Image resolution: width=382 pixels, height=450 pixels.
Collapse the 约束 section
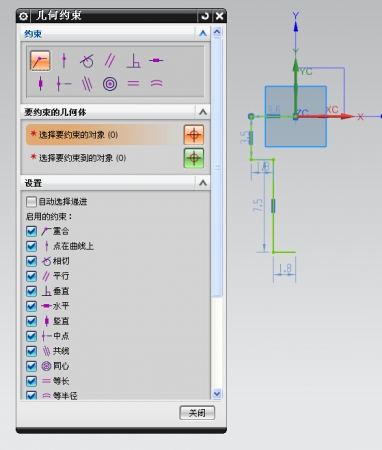(203, 33)
